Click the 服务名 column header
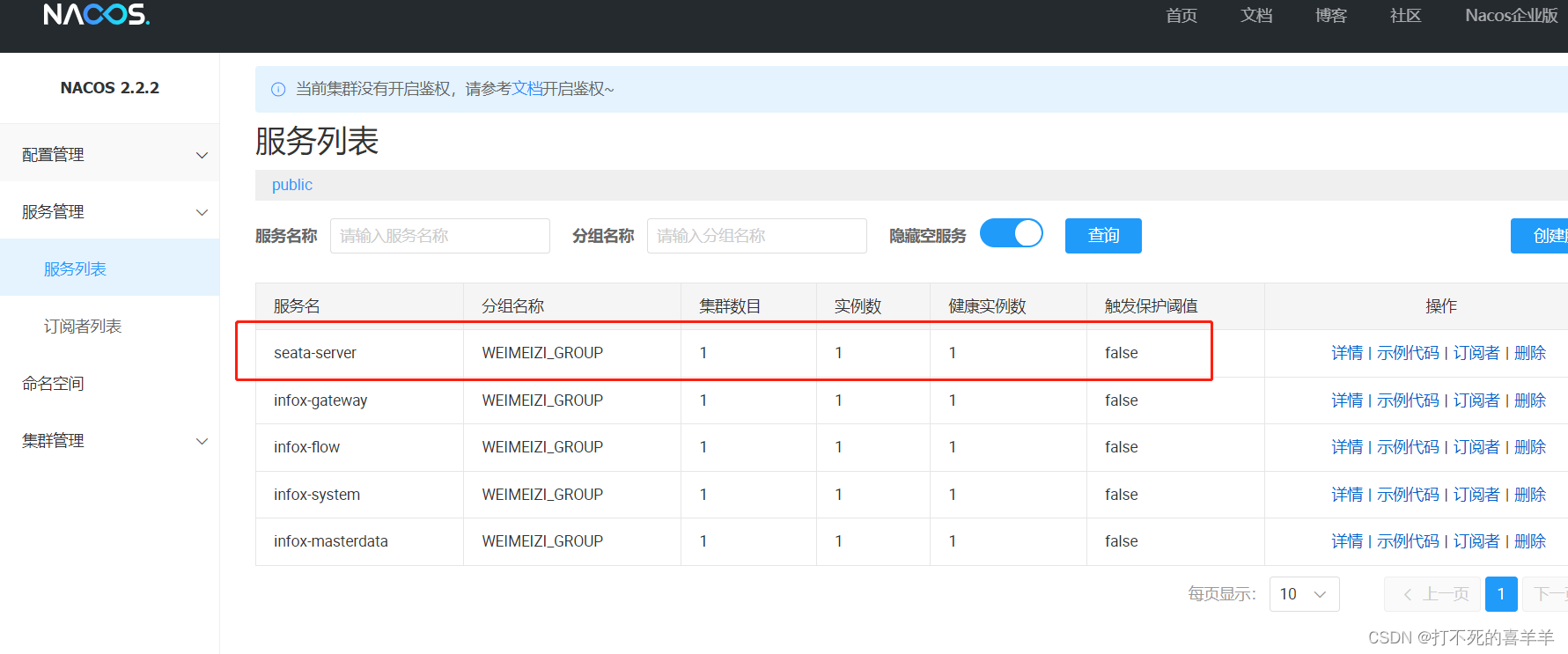Image resolution: width=1568 pixels, height=654 pixels. pyautogui.click(x=297, y=306)
